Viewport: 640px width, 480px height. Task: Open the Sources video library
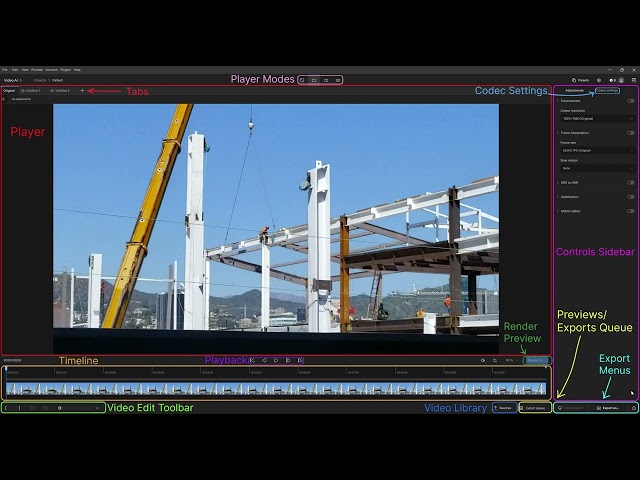pyautogui.click(x=504, y=408)
